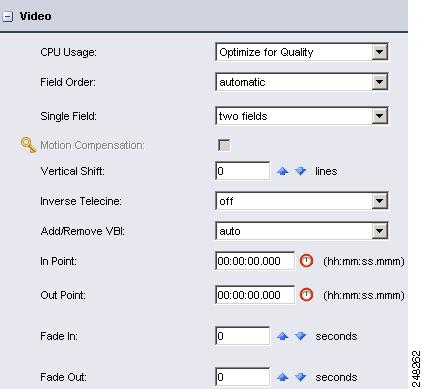The height and width of the screenshot is (389, 421).
Task: Click the Add/Remove VBI label
Action: [83, 231]
